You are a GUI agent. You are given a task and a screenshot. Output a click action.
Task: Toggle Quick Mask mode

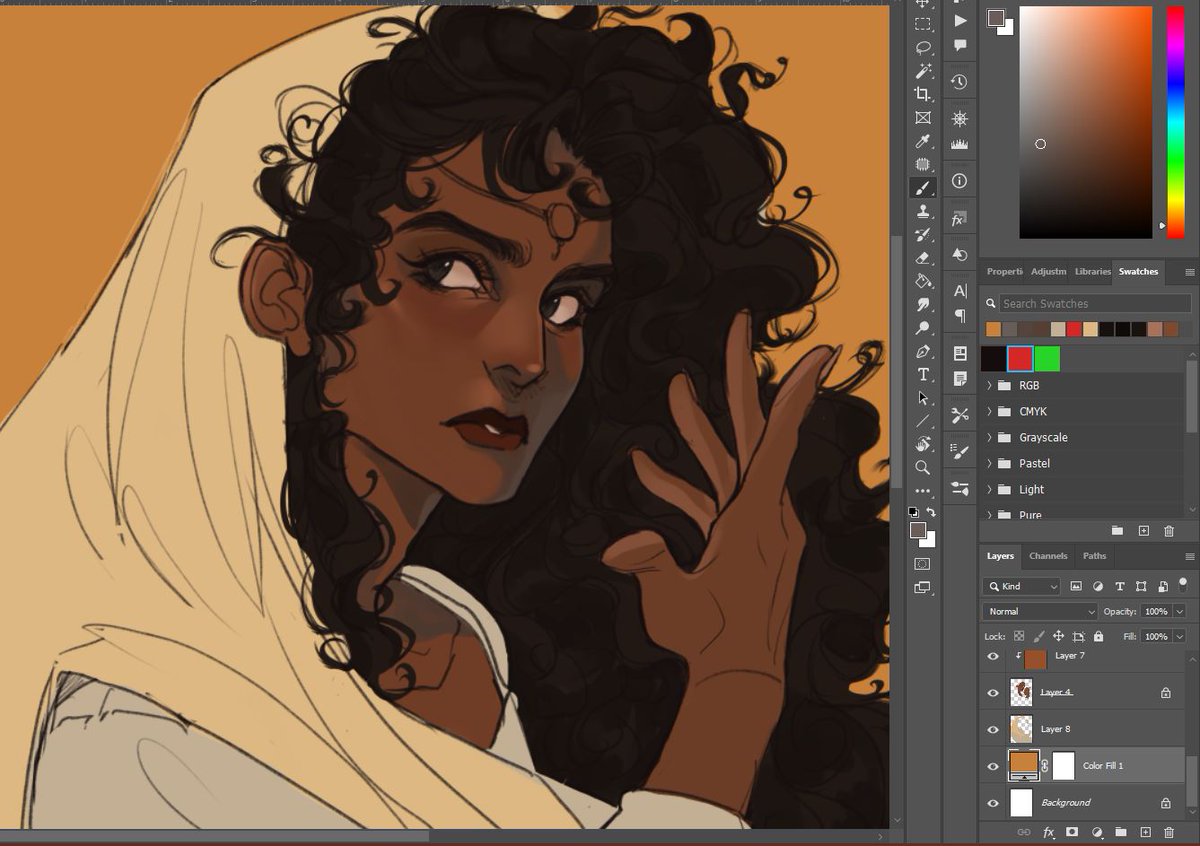(923, 564)
